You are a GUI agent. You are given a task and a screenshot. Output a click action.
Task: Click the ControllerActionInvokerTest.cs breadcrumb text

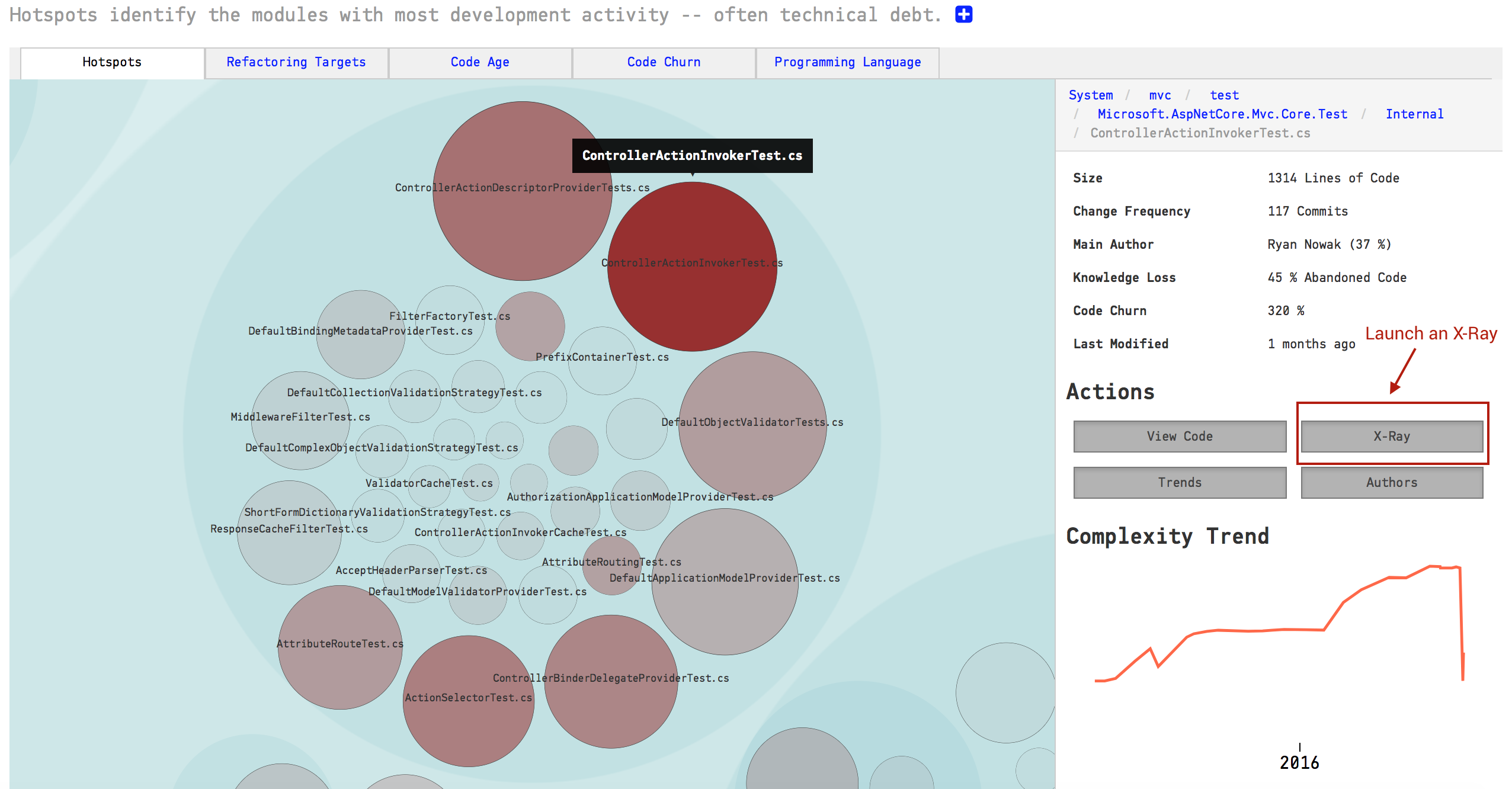[1200, 133]
